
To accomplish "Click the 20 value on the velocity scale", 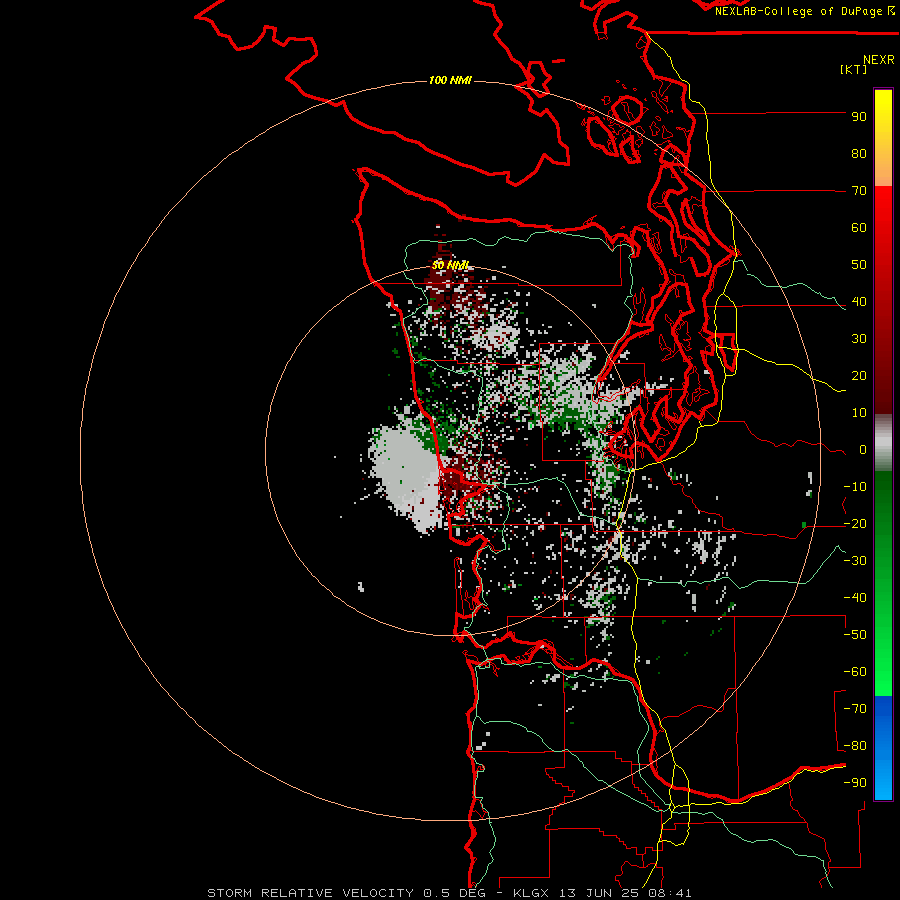I will click(859, 376).
